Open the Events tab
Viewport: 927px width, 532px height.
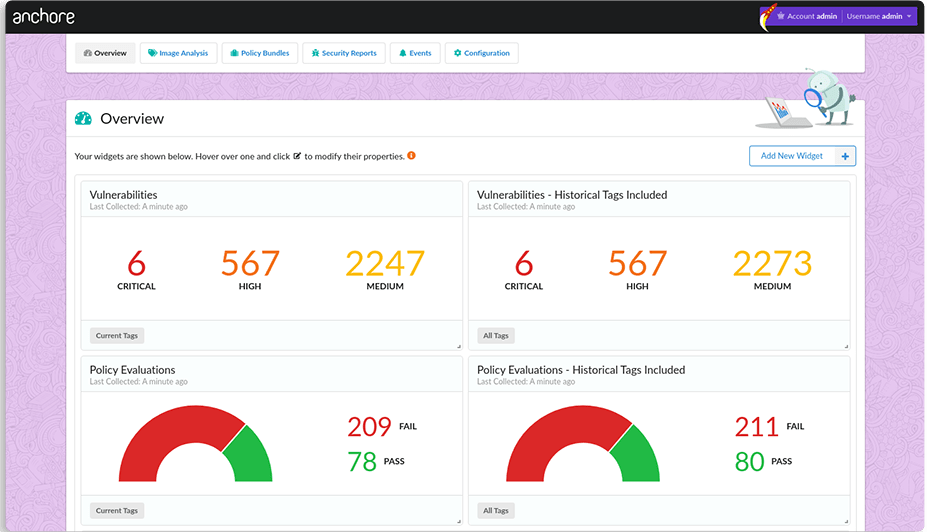[x=414, y=53]
